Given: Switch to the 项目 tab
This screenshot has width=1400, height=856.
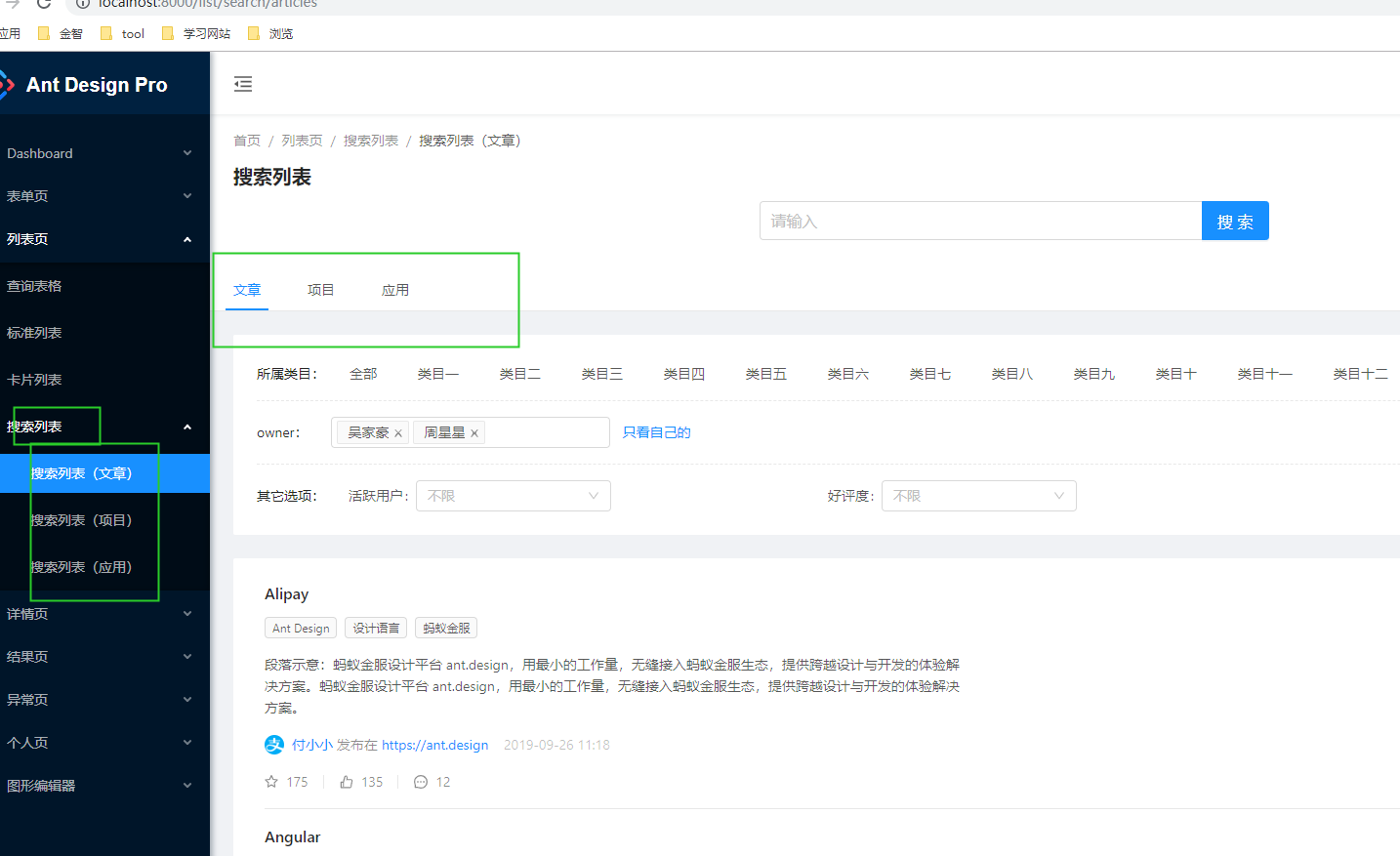Looking at the screenshot, I should [x=321, y=290].
